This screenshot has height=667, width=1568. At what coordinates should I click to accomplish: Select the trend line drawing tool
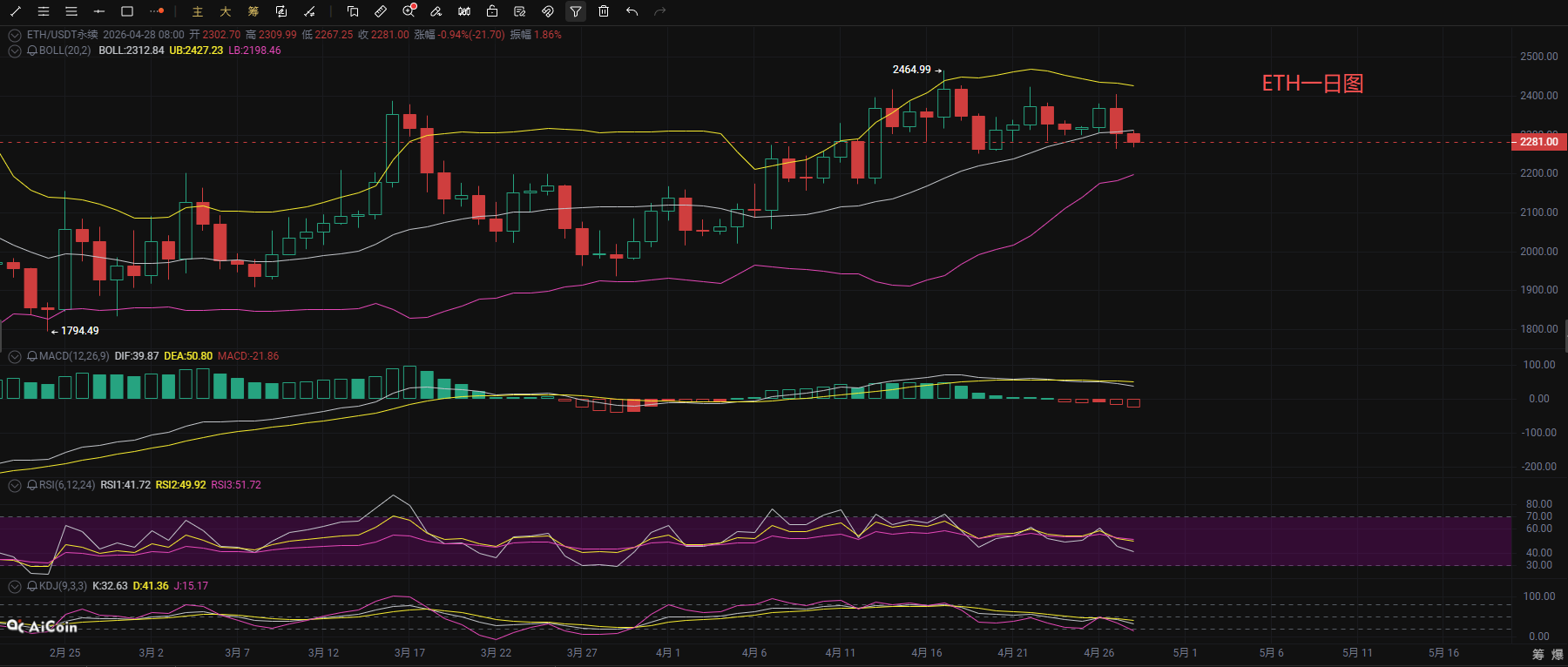[x=16, y=11]
